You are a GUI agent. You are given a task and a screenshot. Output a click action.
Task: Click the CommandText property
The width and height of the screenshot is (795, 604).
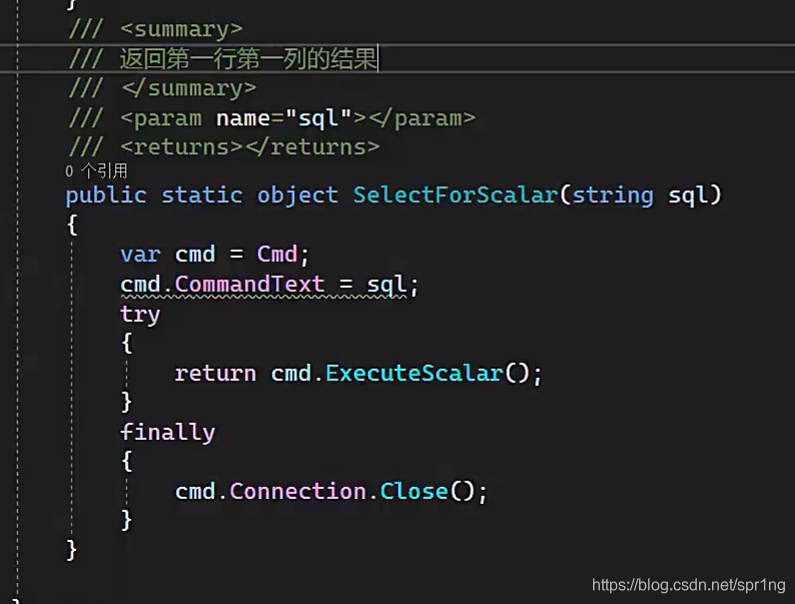pyautogui.click(x=249, y=284)
